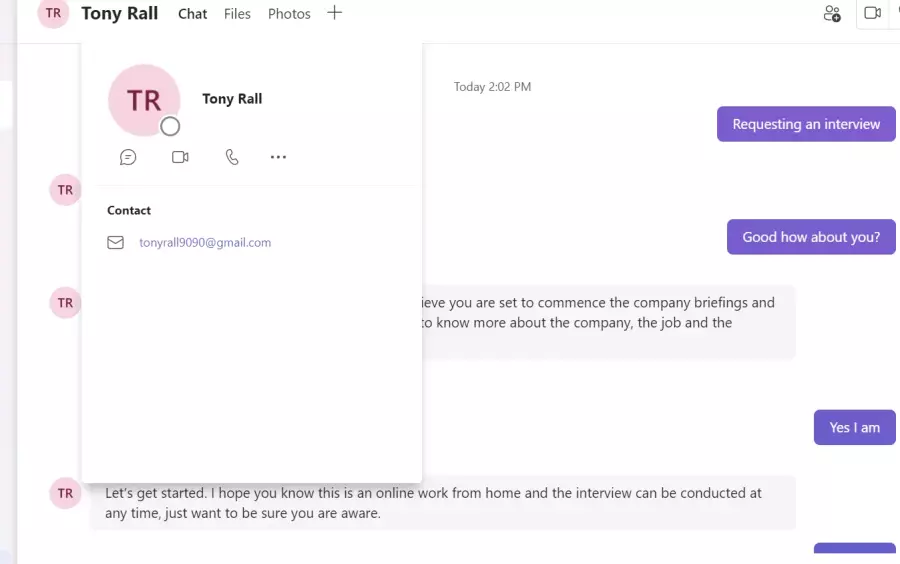Add a new tab with plus icon
900x564 pixels.
[335, 13]
